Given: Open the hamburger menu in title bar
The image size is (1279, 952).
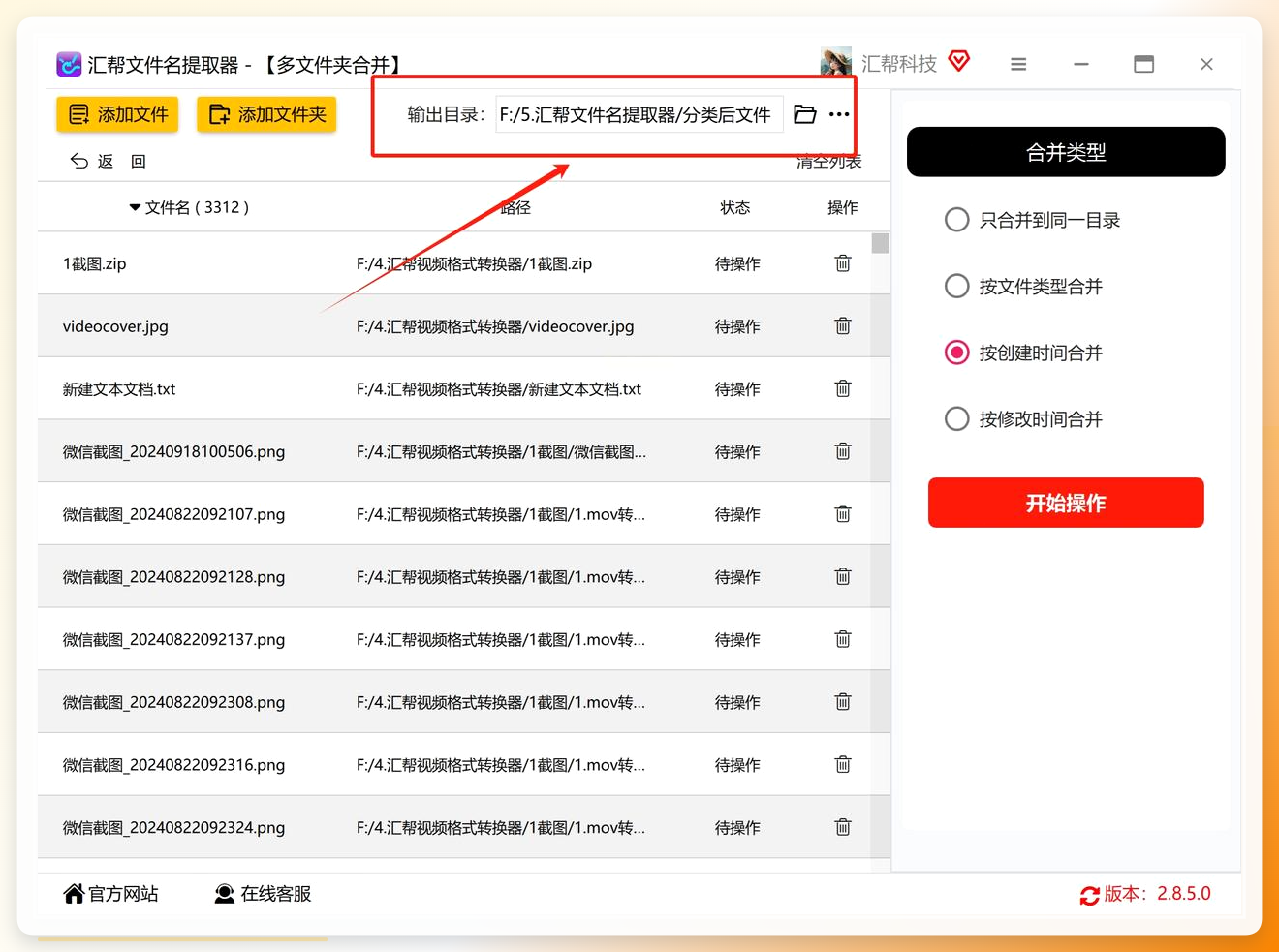Looking at the screenshot, I should click(x=1018, y=64).
